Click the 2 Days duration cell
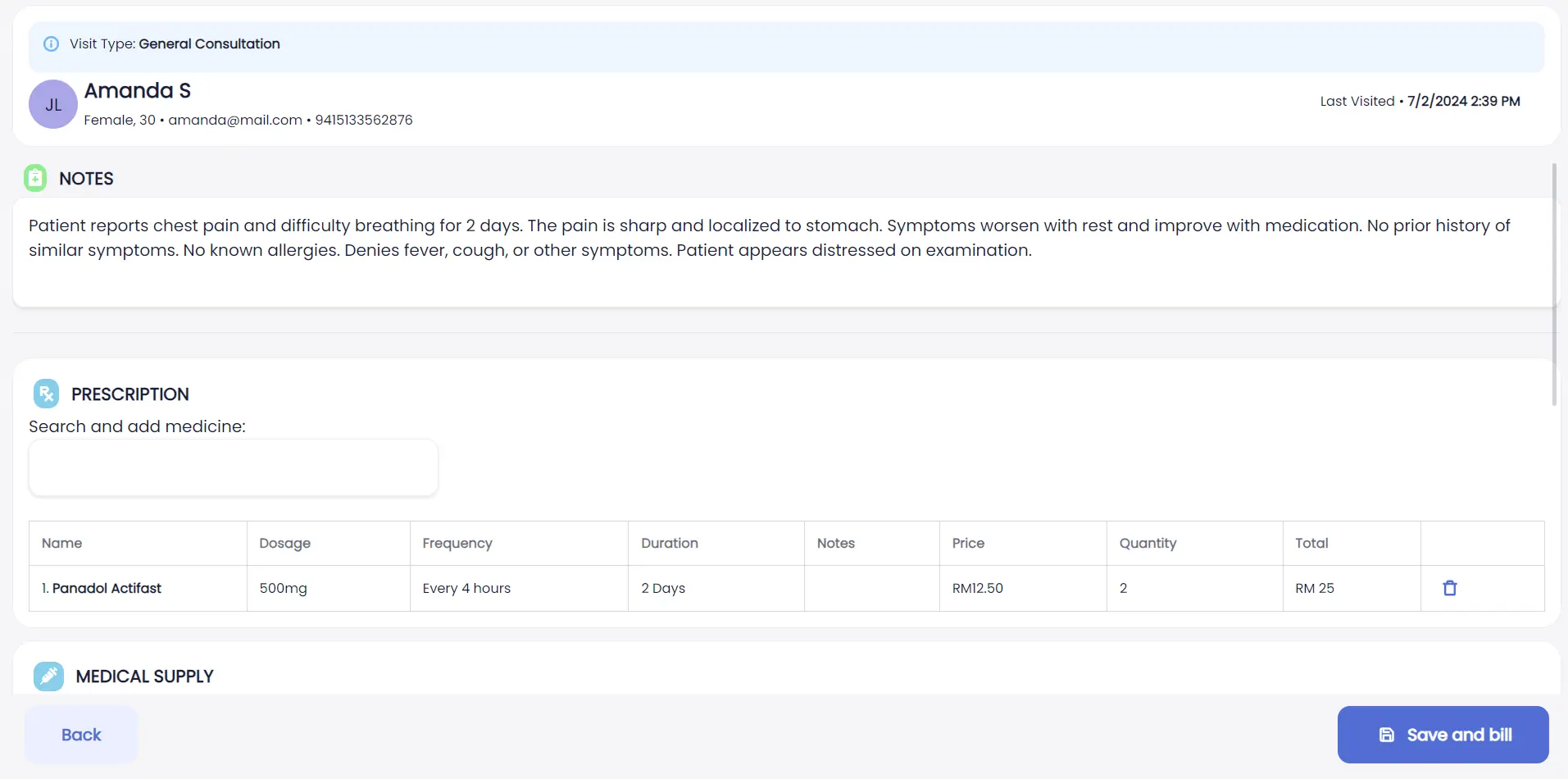This screenshot has width=1568, height=779. (663, 588)
